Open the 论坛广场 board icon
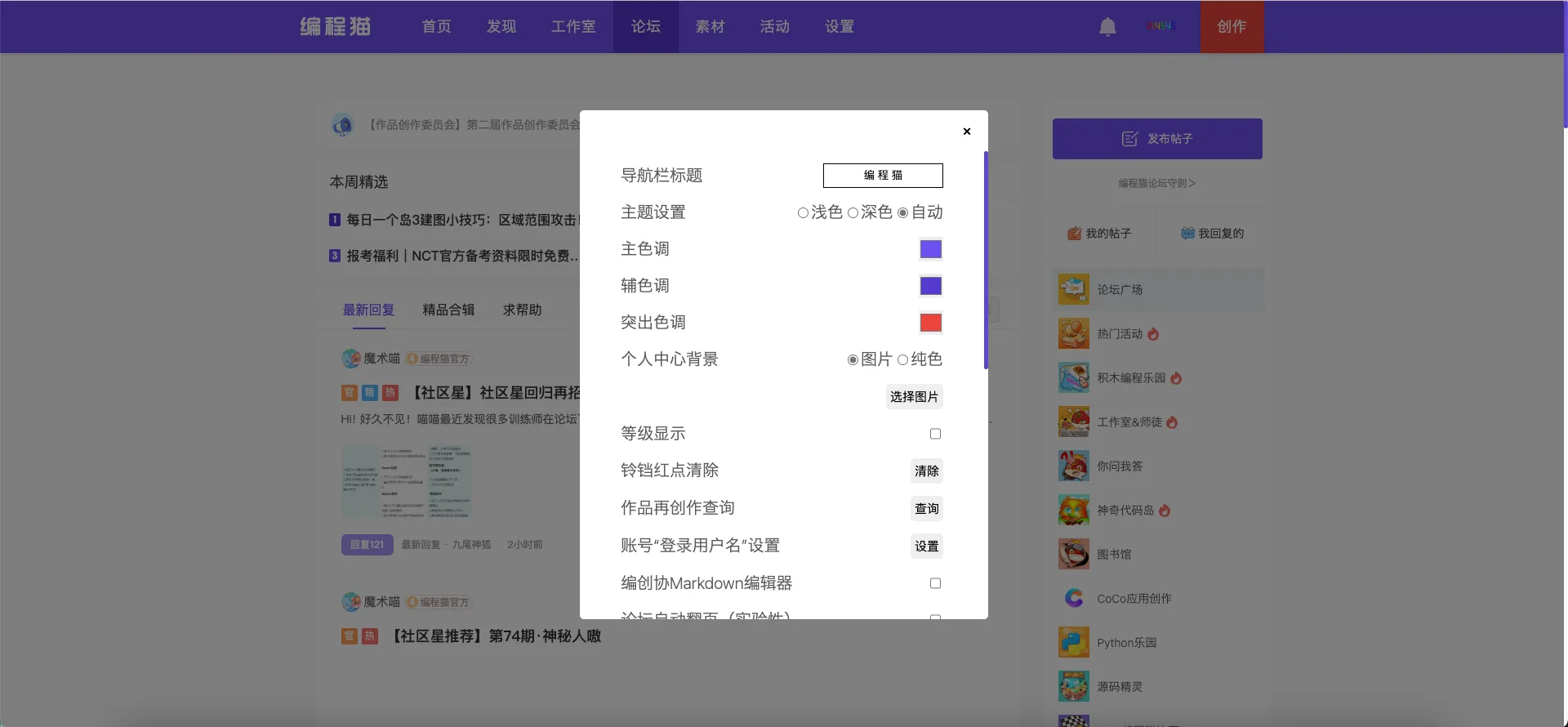 [x=1074, y=289]
